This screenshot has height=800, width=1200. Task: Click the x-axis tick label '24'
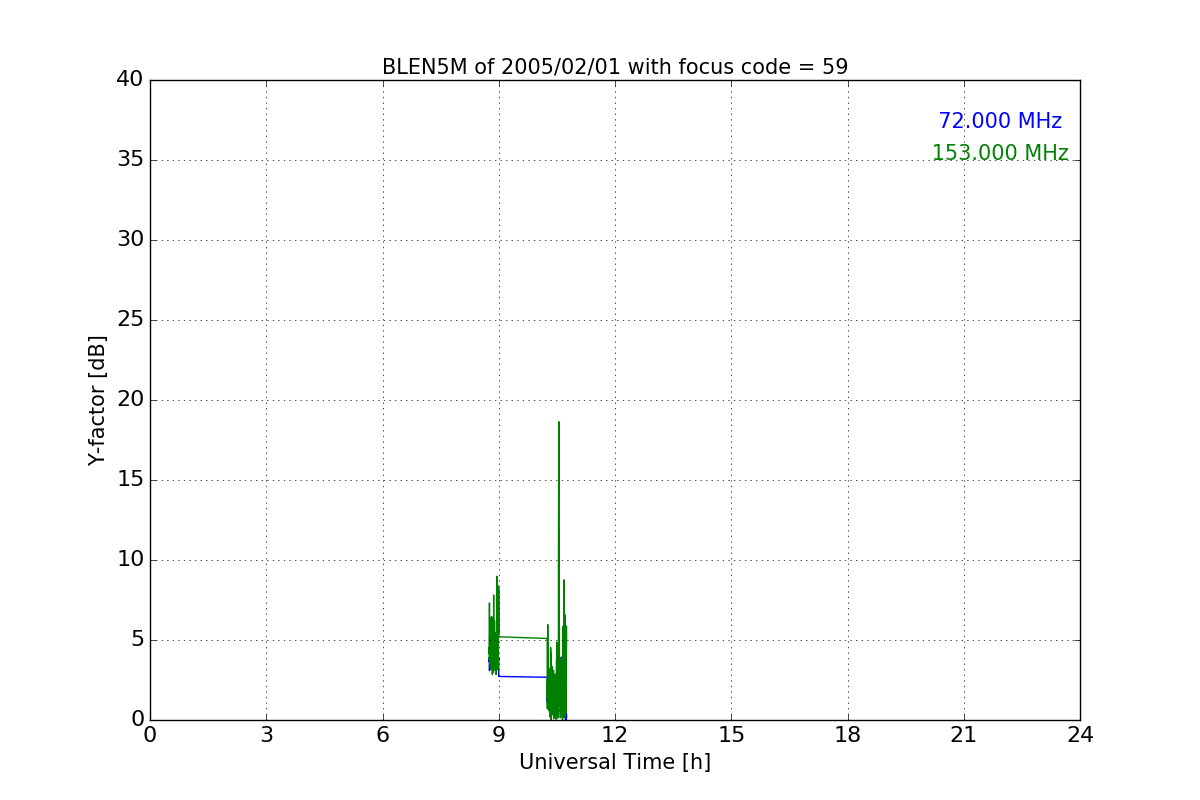click(x=1080, y=735)
